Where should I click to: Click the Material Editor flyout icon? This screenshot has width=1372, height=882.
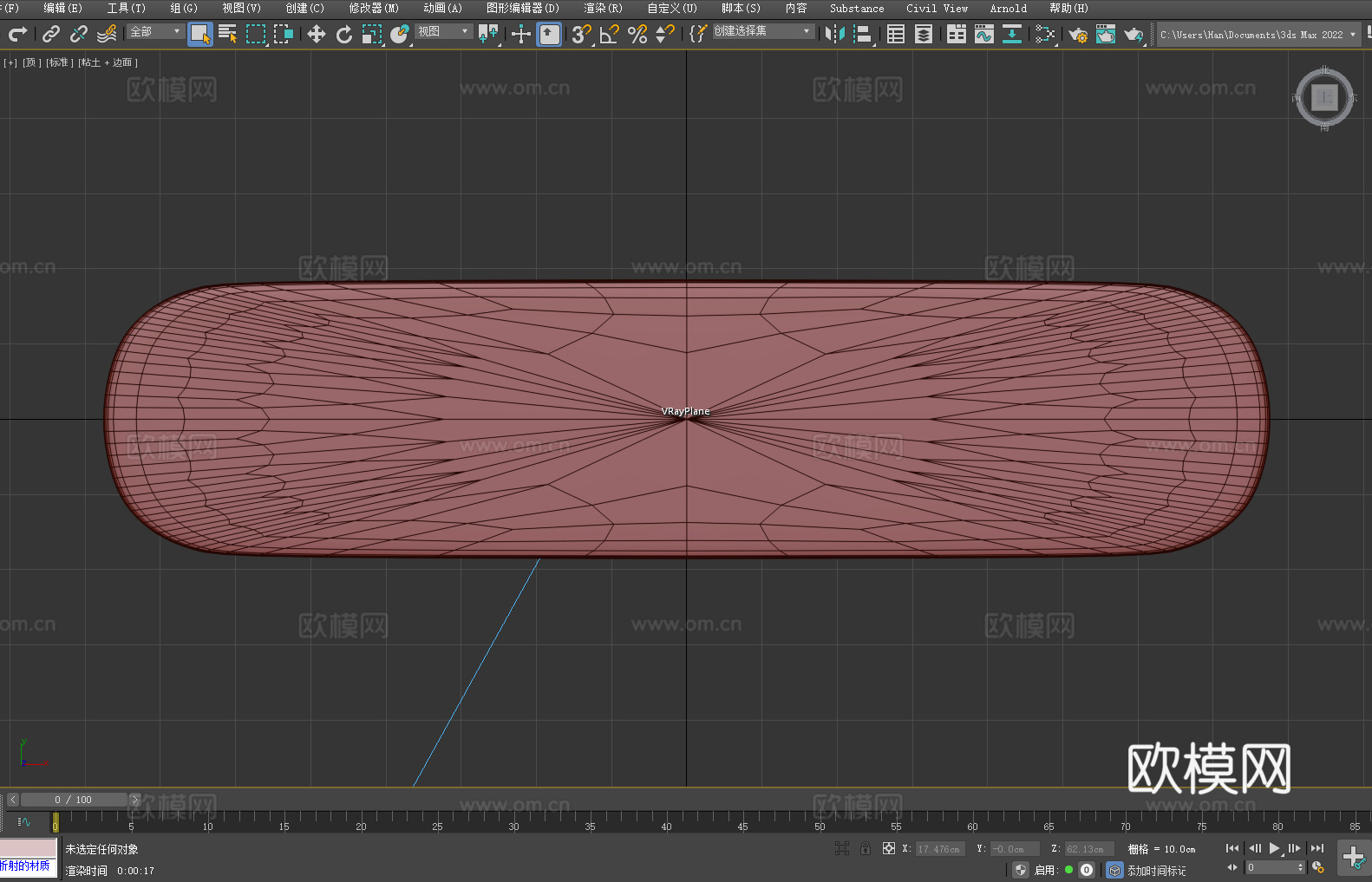point(1045,34)
